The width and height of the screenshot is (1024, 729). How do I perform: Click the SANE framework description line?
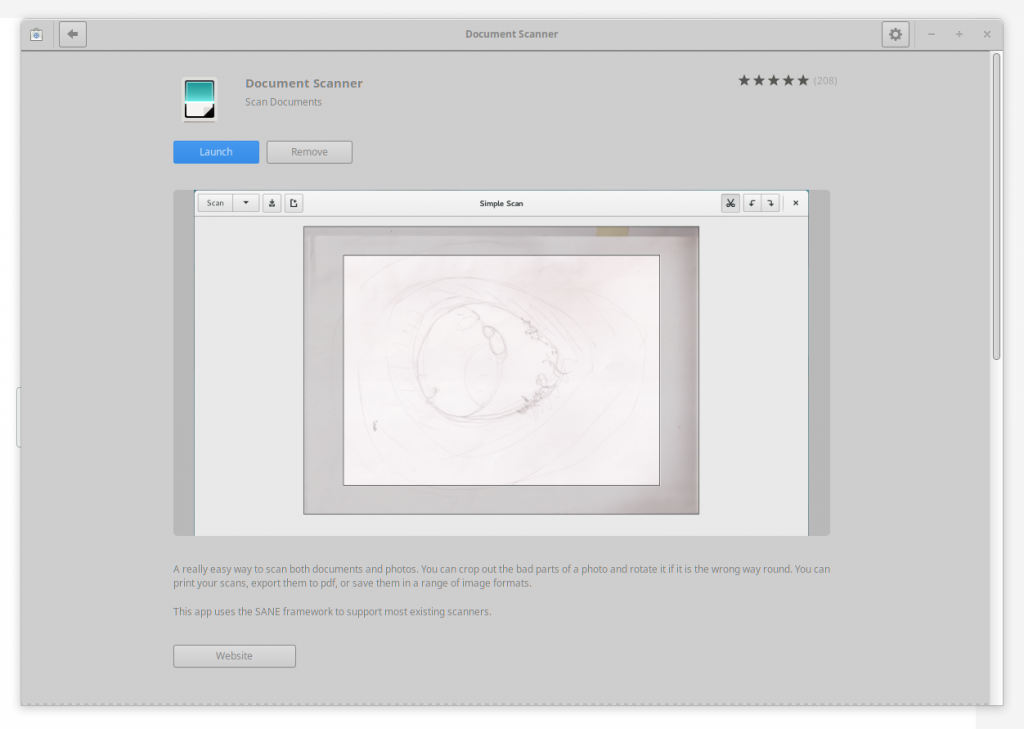coord(332,611)
